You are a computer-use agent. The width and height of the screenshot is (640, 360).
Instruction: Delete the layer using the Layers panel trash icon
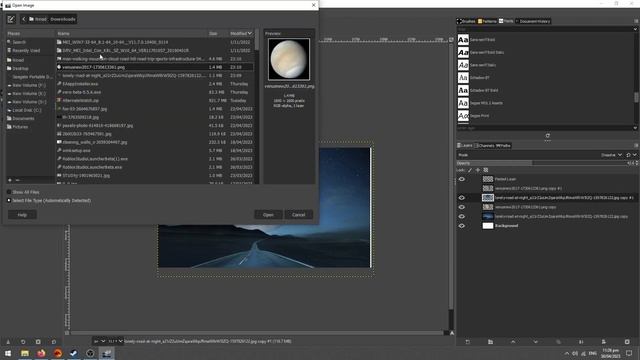627,342
